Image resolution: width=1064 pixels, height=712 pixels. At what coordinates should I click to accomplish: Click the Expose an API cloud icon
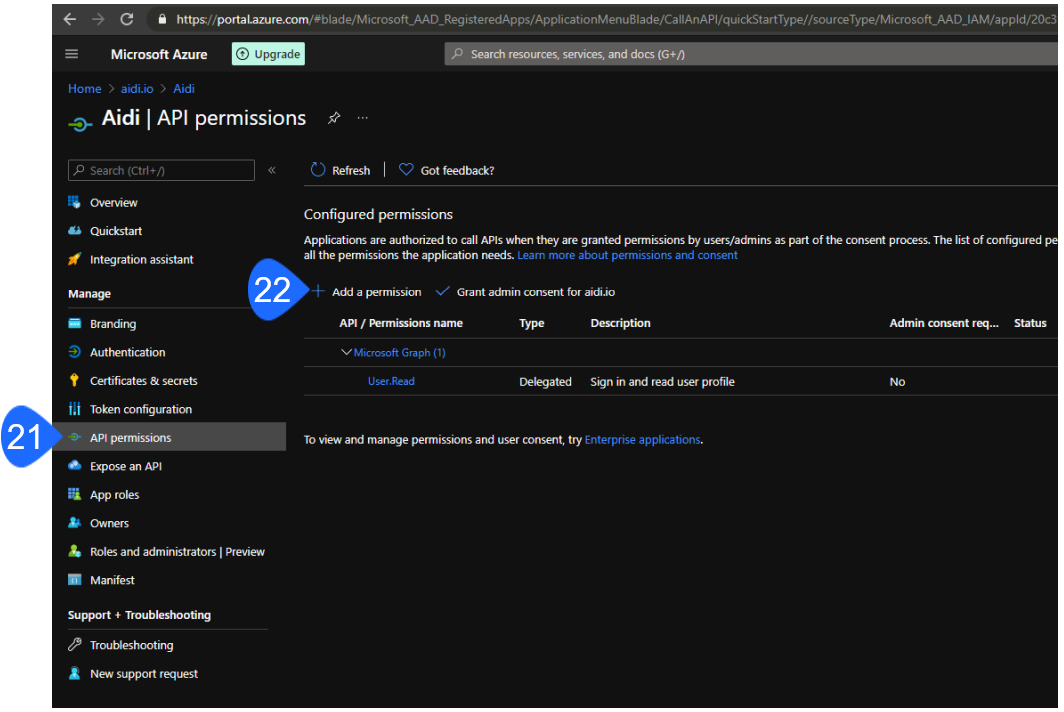tap(75, 466)
